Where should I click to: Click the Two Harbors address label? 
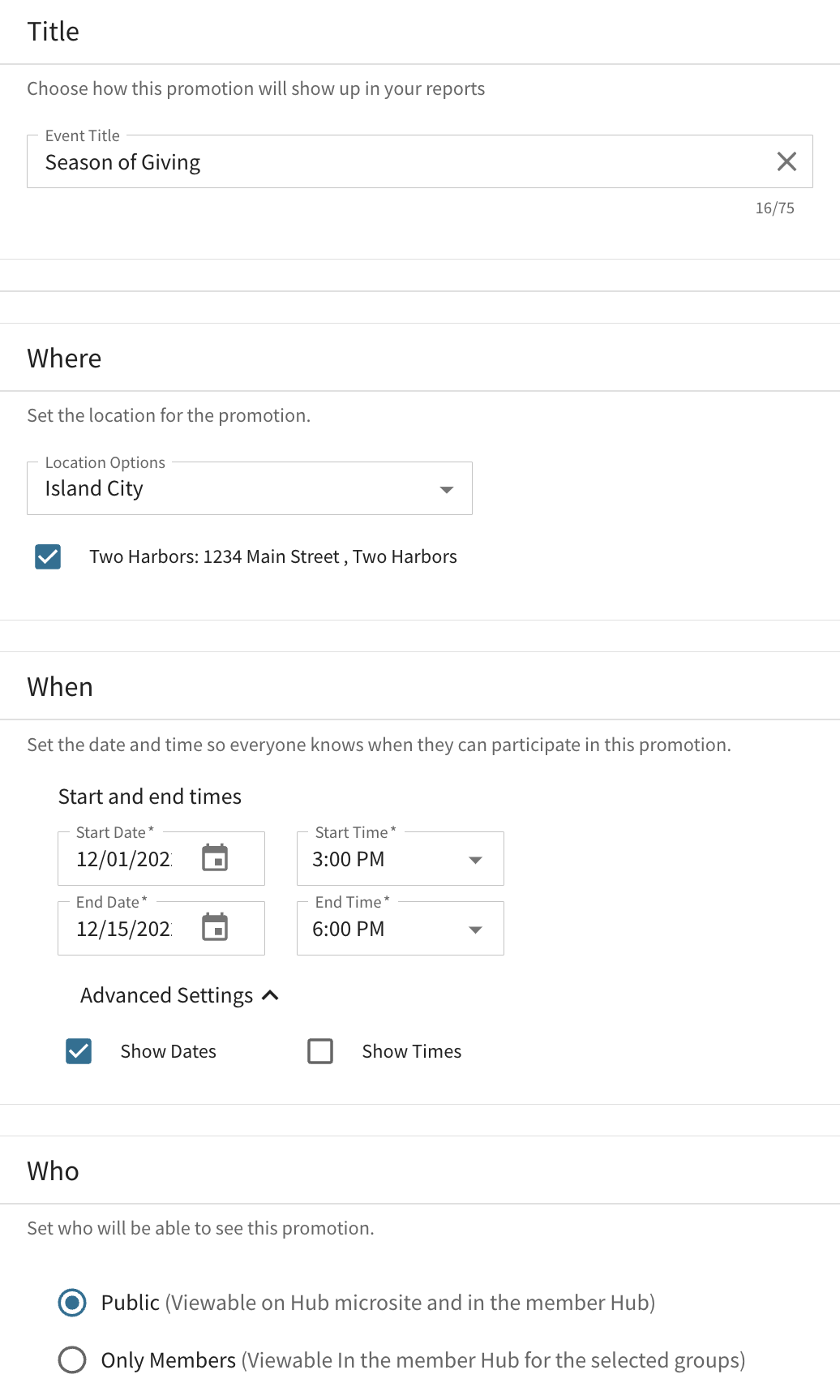[273, 556]
